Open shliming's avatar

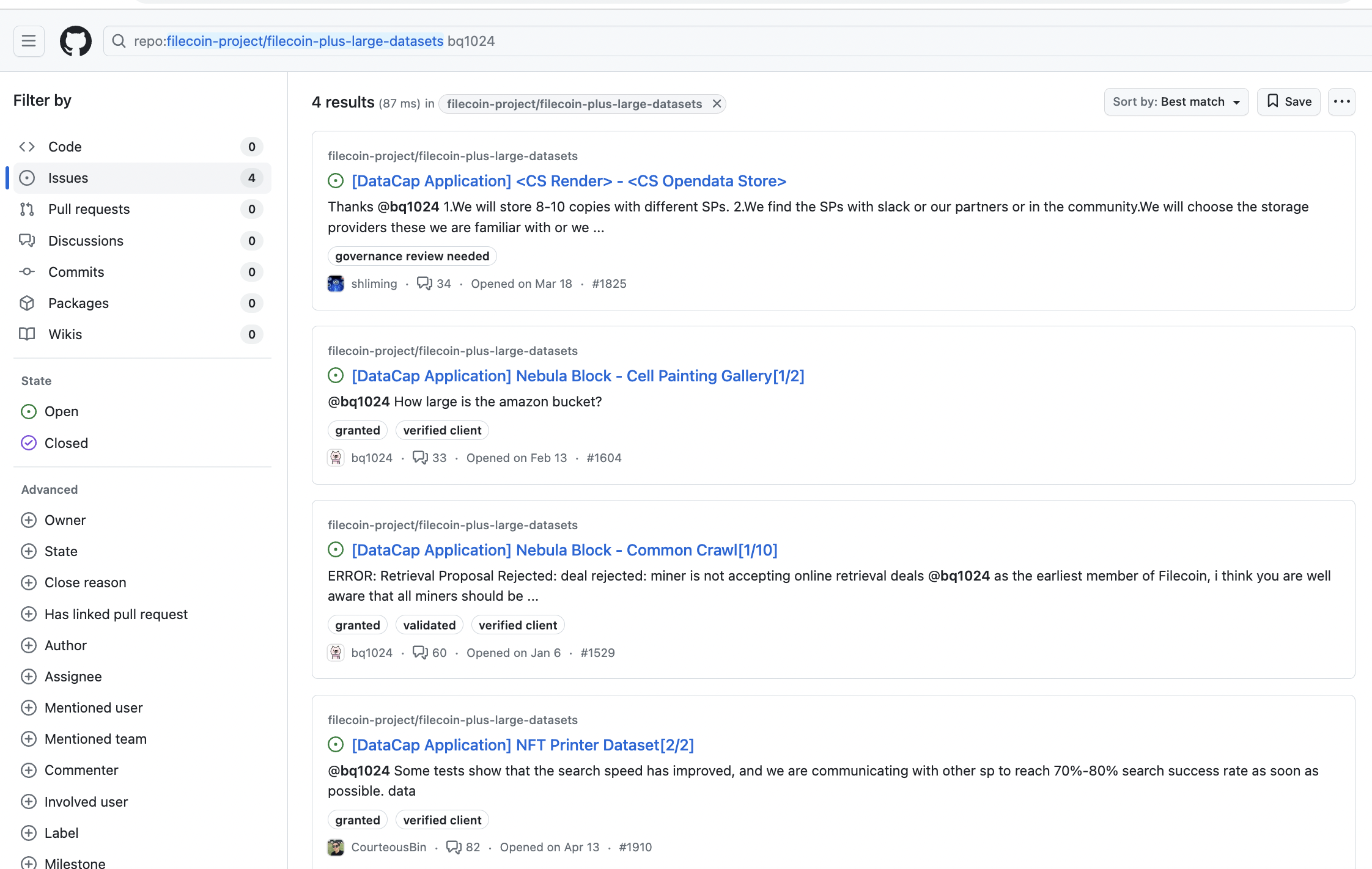point(336,283)
